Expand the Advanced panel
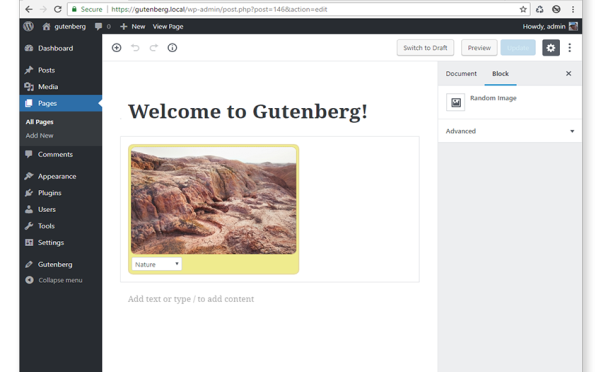The width and height of the screenshot is (601, 372). click(x=510, y=131)
